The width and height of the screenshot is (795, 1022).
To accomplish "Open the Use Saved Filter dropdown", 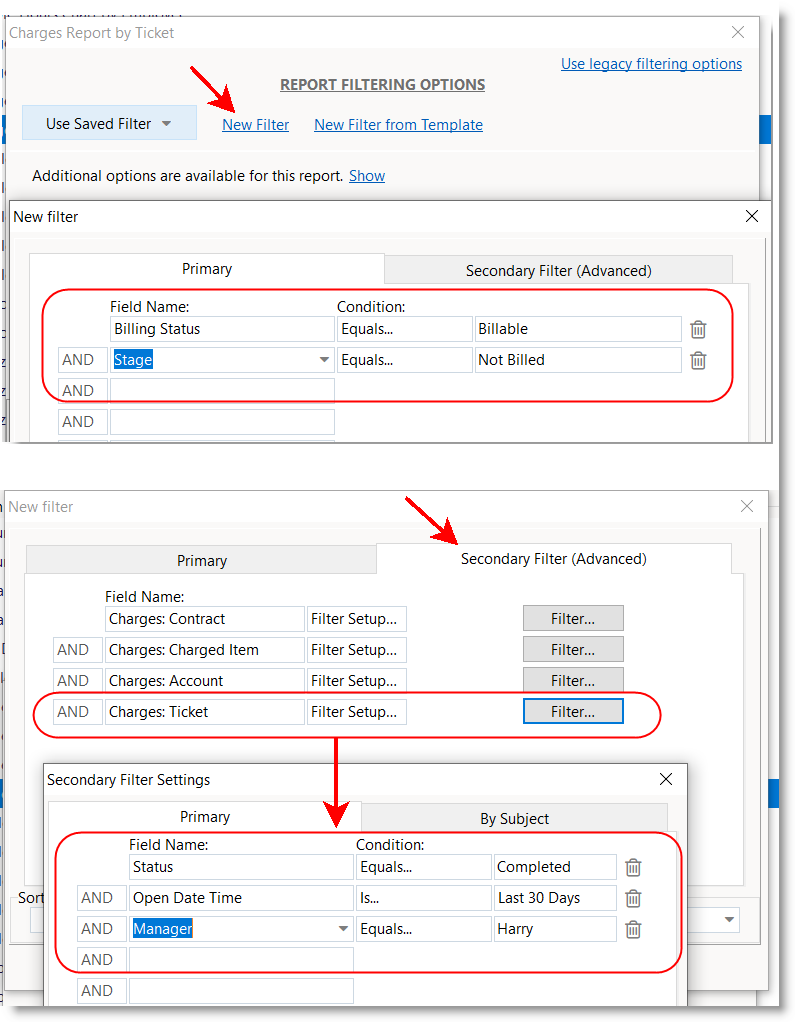I will tap(109, 124).
